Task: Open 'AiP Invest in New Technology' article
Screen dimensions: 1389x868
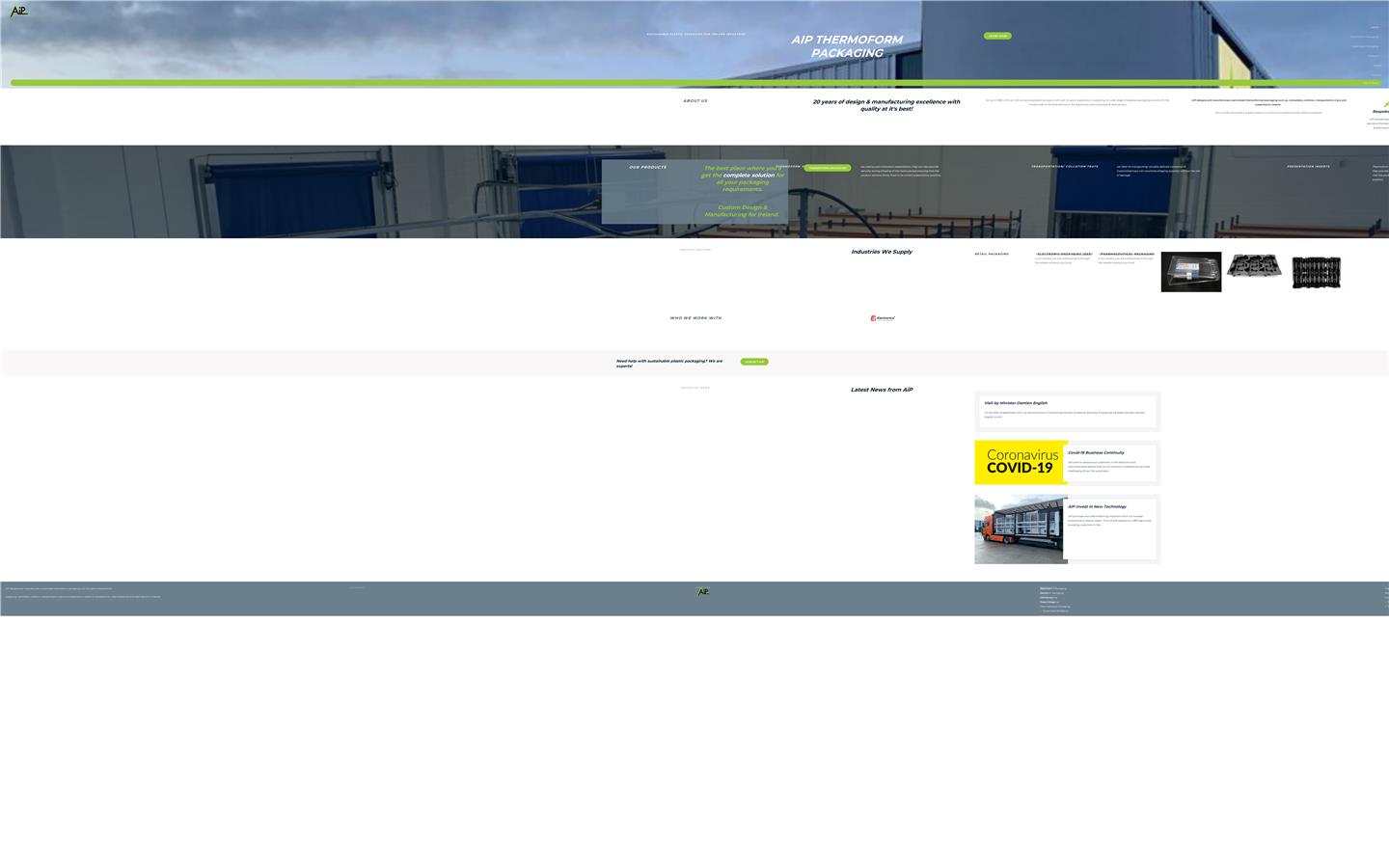Action: pos(1097,506)
